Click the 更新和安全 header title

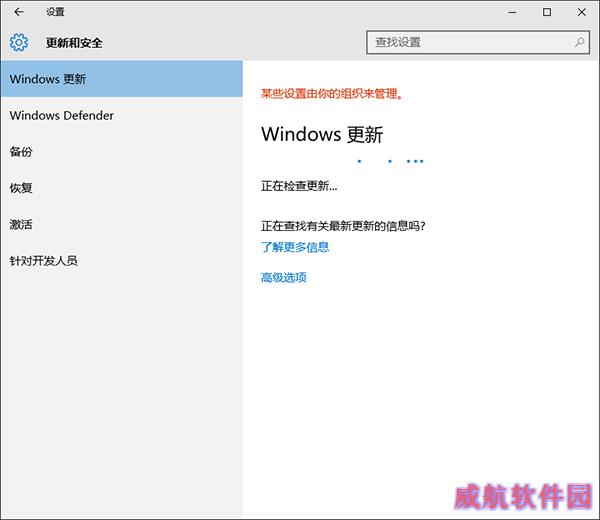pyautogui.click(x=74, y=42)
